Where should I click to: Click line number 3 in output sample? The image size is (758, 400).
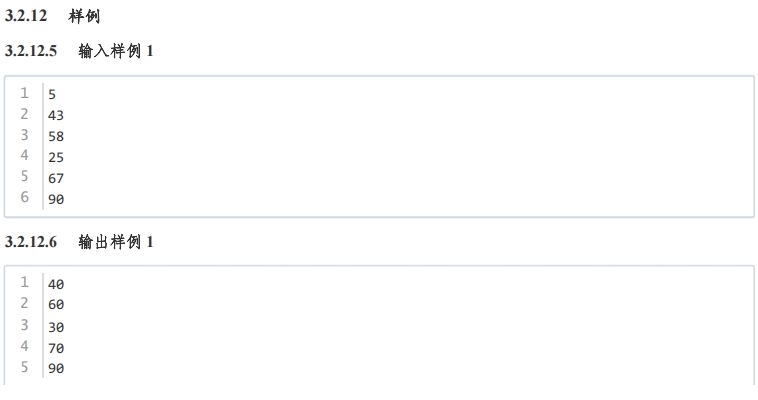click(24, 325)
